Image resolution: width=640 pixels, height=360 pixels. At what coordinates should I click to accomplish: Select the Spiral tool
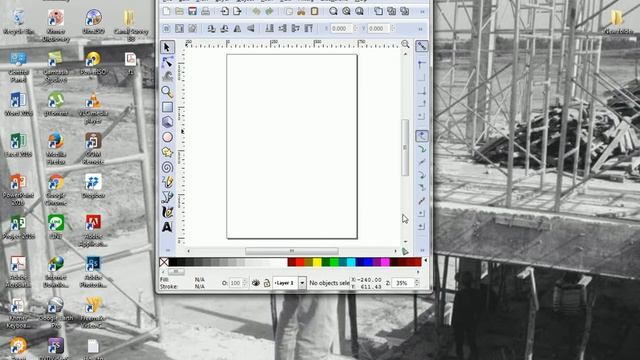[x=167, y=167]
